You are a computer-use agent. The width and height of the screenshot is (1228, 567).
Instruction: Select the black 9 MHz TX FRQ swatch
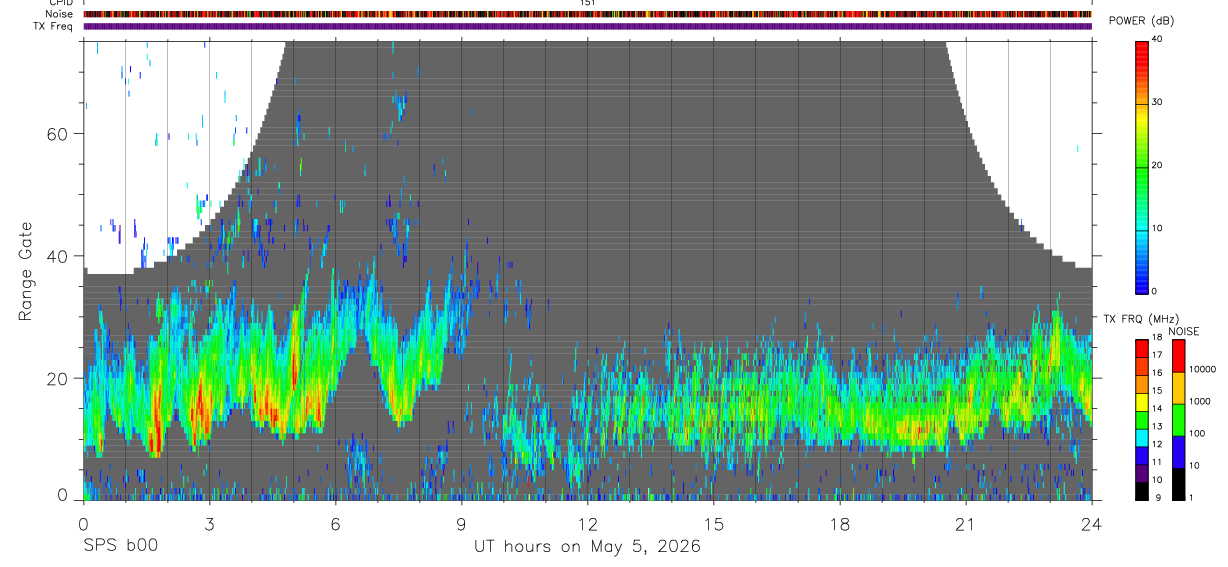coord(1142,491)
